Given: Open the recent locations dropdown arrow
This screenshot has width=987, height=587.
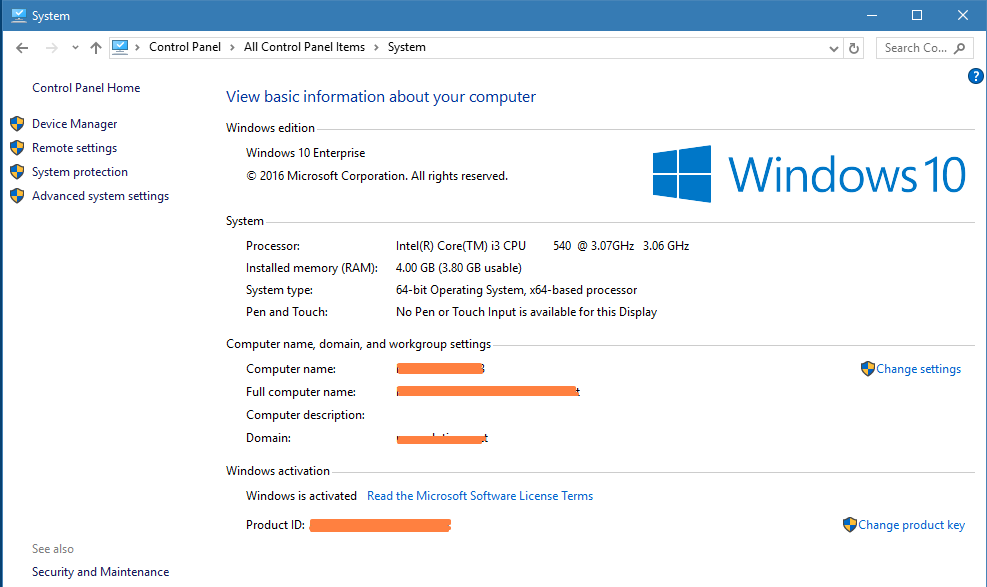Looking at the screenshot, I should point(75,47).
